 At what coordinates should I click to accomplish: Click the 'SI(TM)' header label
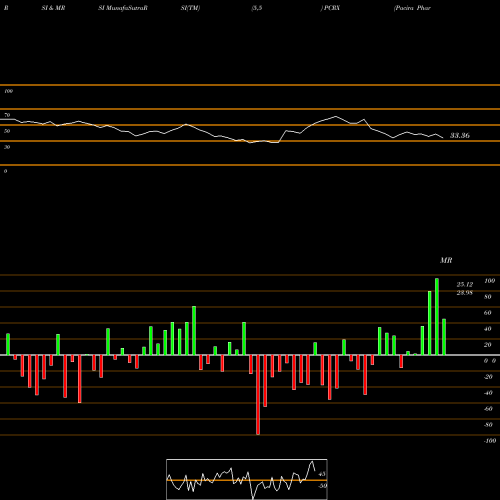coord(190,8)
